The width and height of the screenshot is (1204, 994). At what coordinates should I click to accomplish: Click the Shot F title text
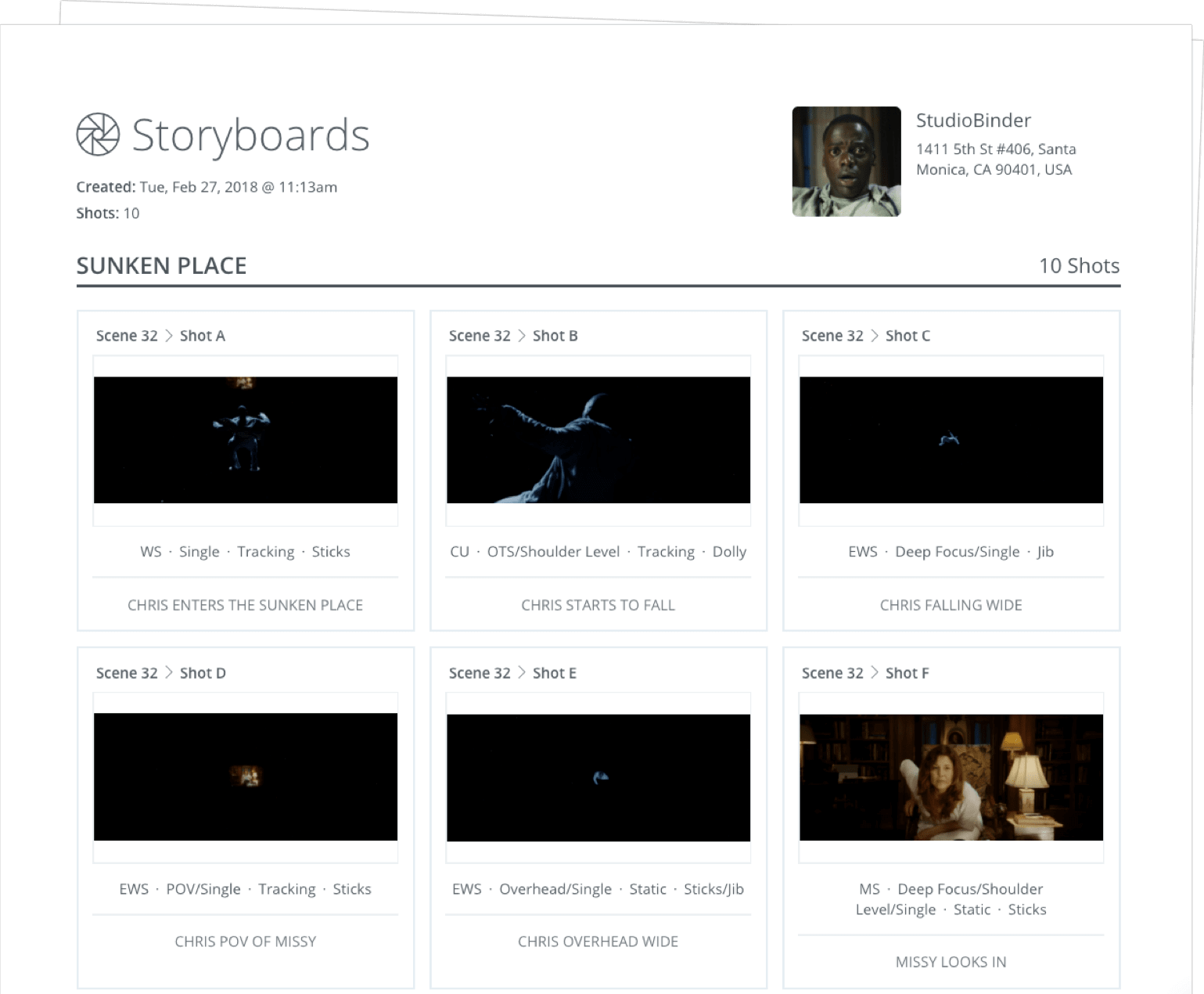click(907, 673)
